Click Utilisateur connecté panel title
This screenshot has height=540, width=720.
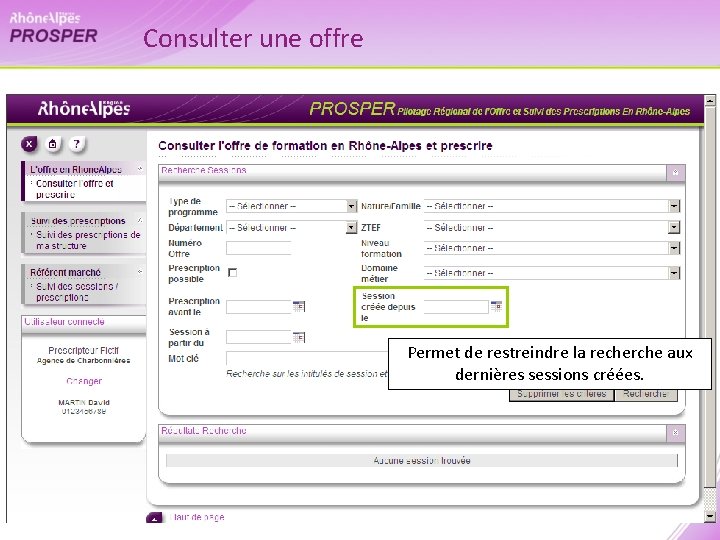coord(64,322)
